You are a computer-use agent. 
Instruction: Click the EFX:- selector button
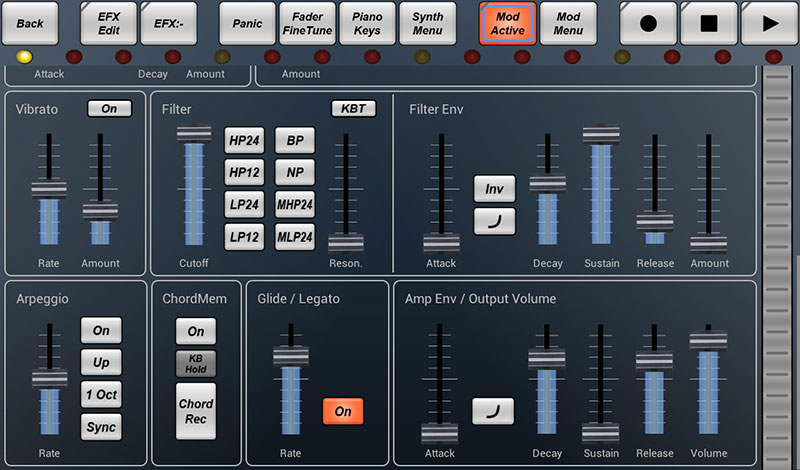pos(169,23)
